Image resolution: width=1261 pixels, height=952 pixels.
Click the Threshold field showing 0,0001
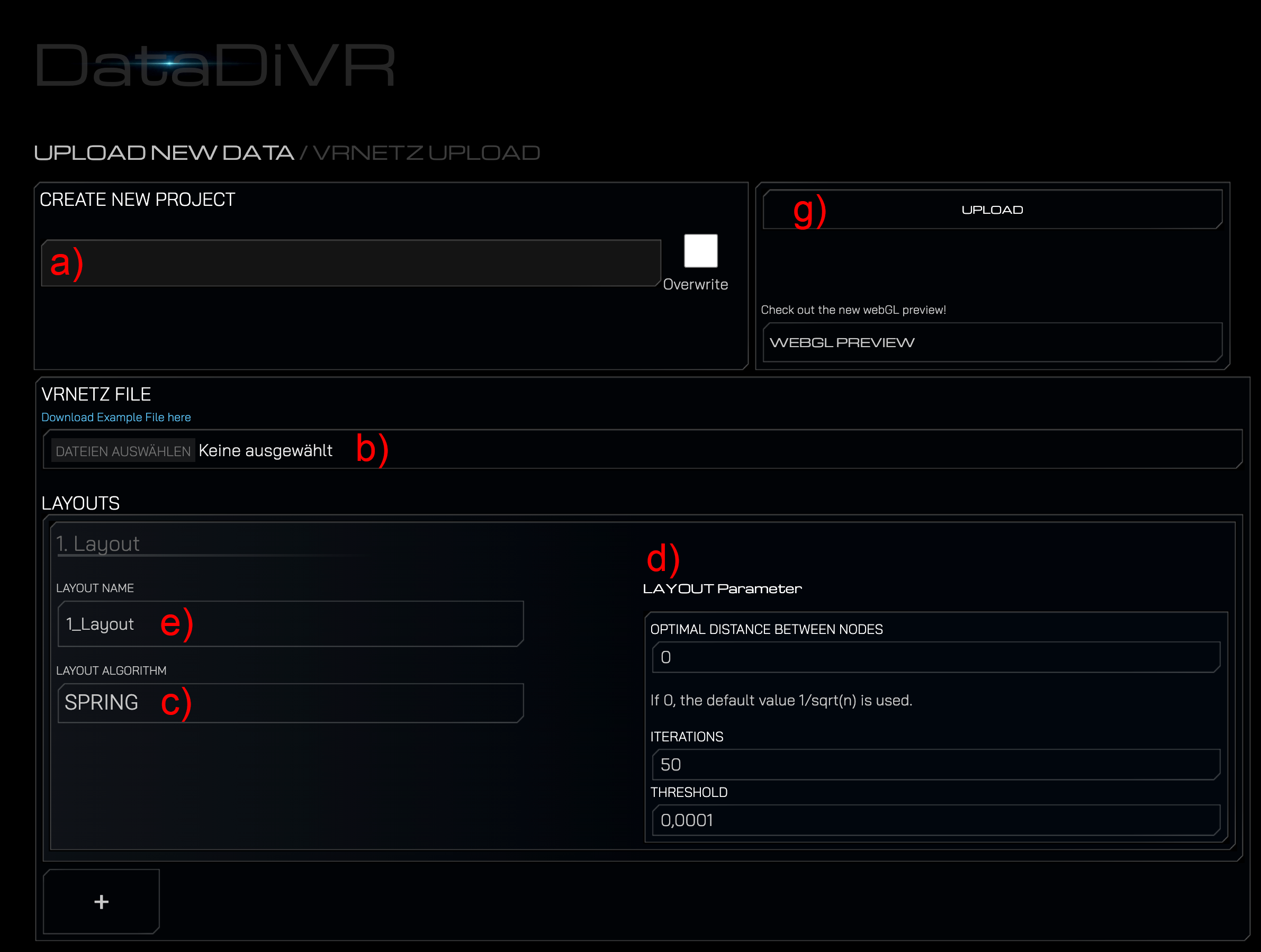click(936, 820)
